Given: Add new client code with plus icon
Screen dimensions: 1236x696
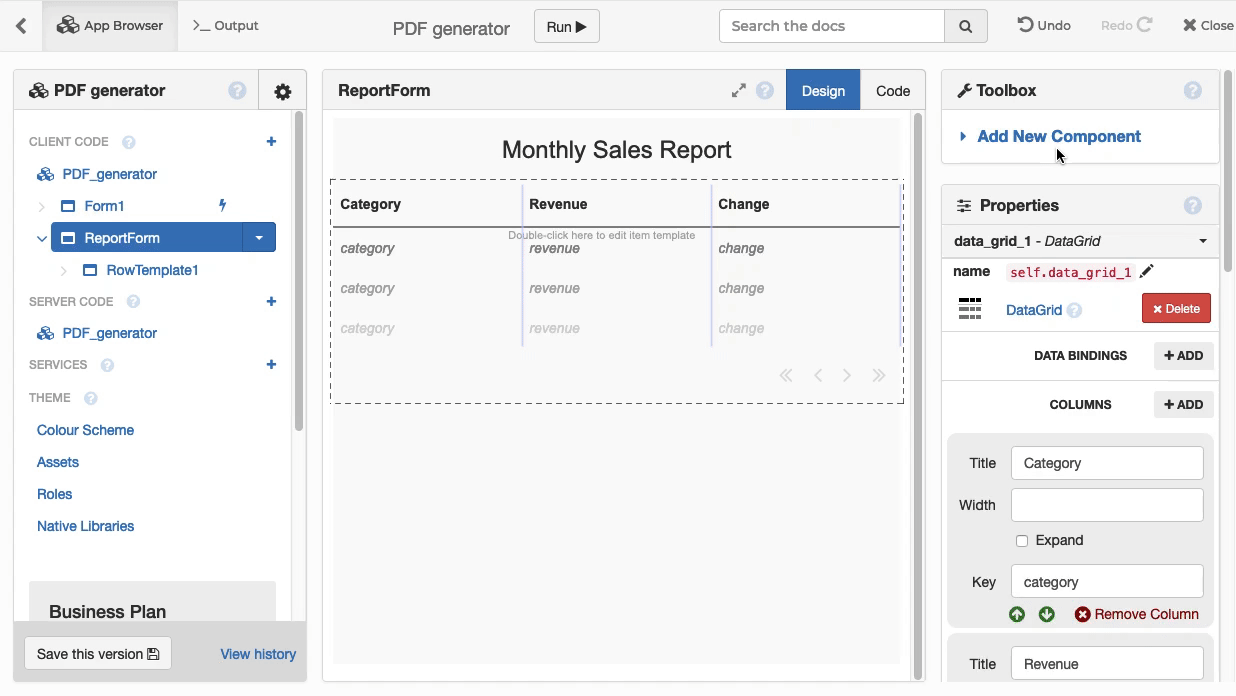Looking at the screenshot, I should (271, 142).
